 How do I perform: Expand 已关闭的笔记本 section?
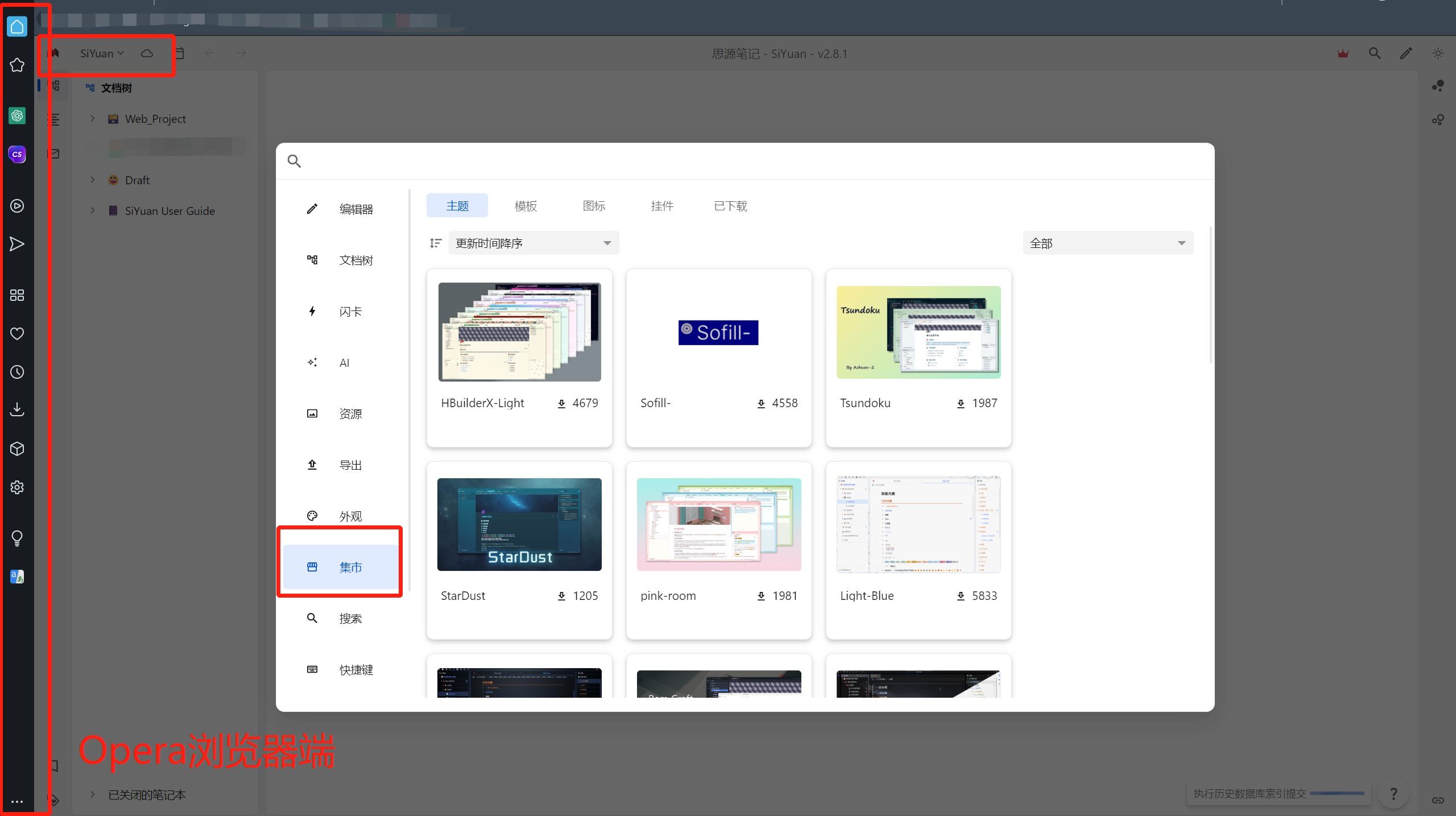93,794
